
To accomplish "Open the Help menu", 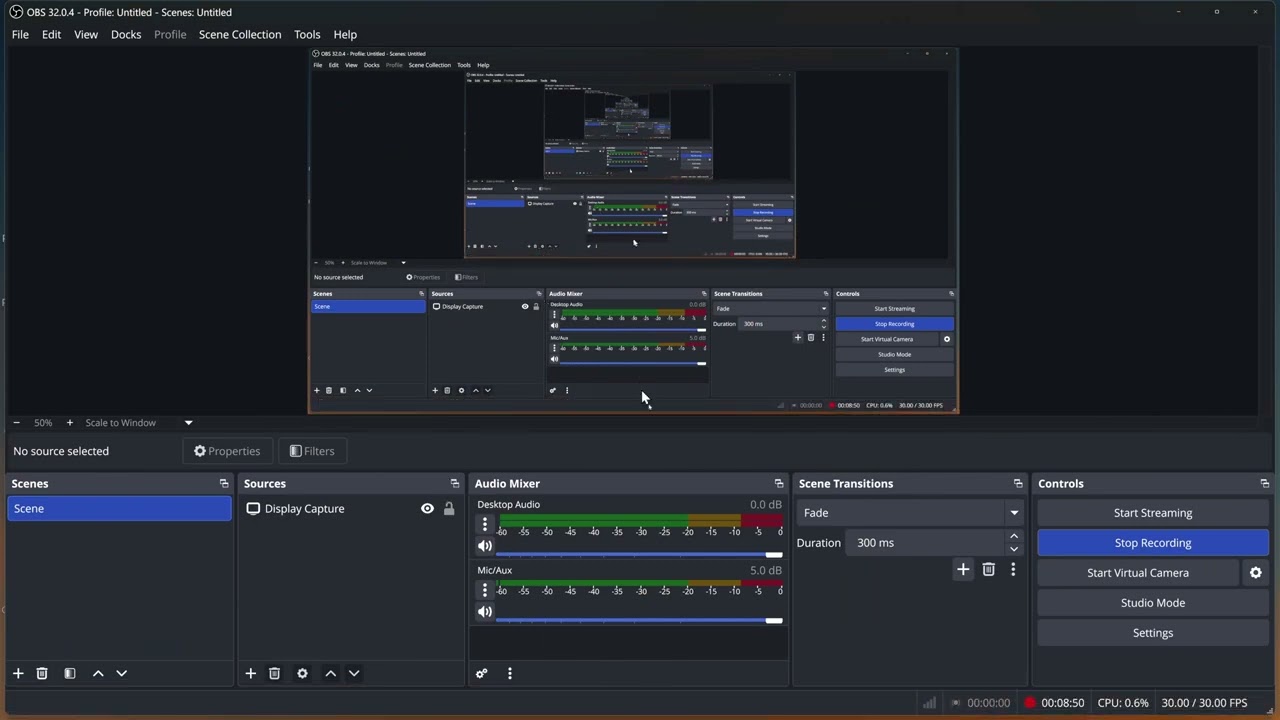I will point(345,34).
